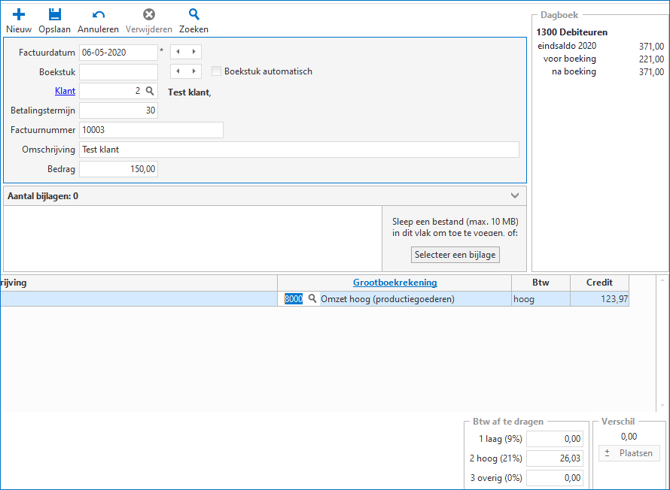
Task: Undo changes with the Annuleren icon
Action: click(x=98, y=15)
